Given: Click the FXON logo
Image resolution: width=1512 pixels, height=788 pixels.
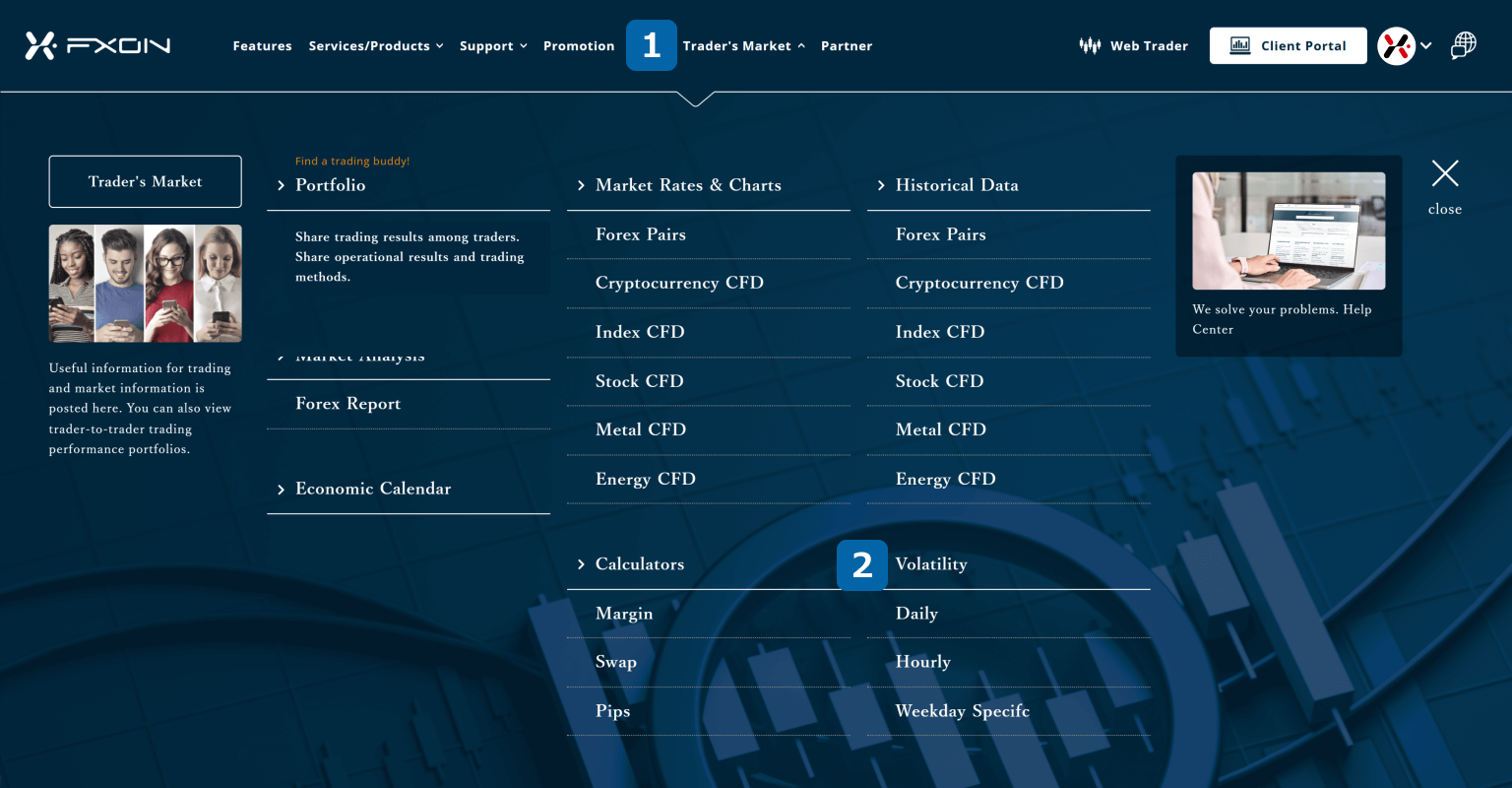Looking at the screenshot, I should pos(97,45).
